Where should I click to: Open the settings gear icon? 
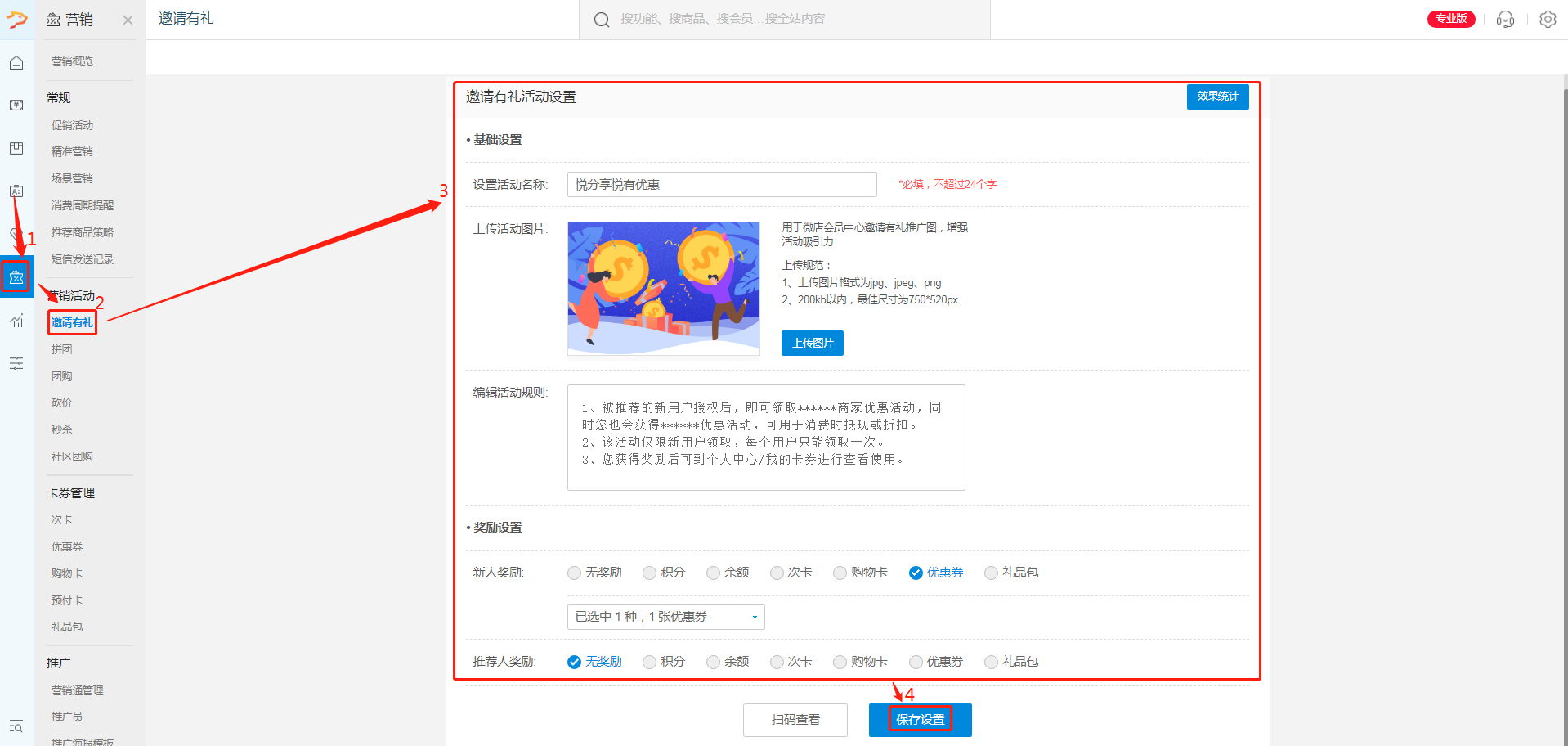point(1548,19)
